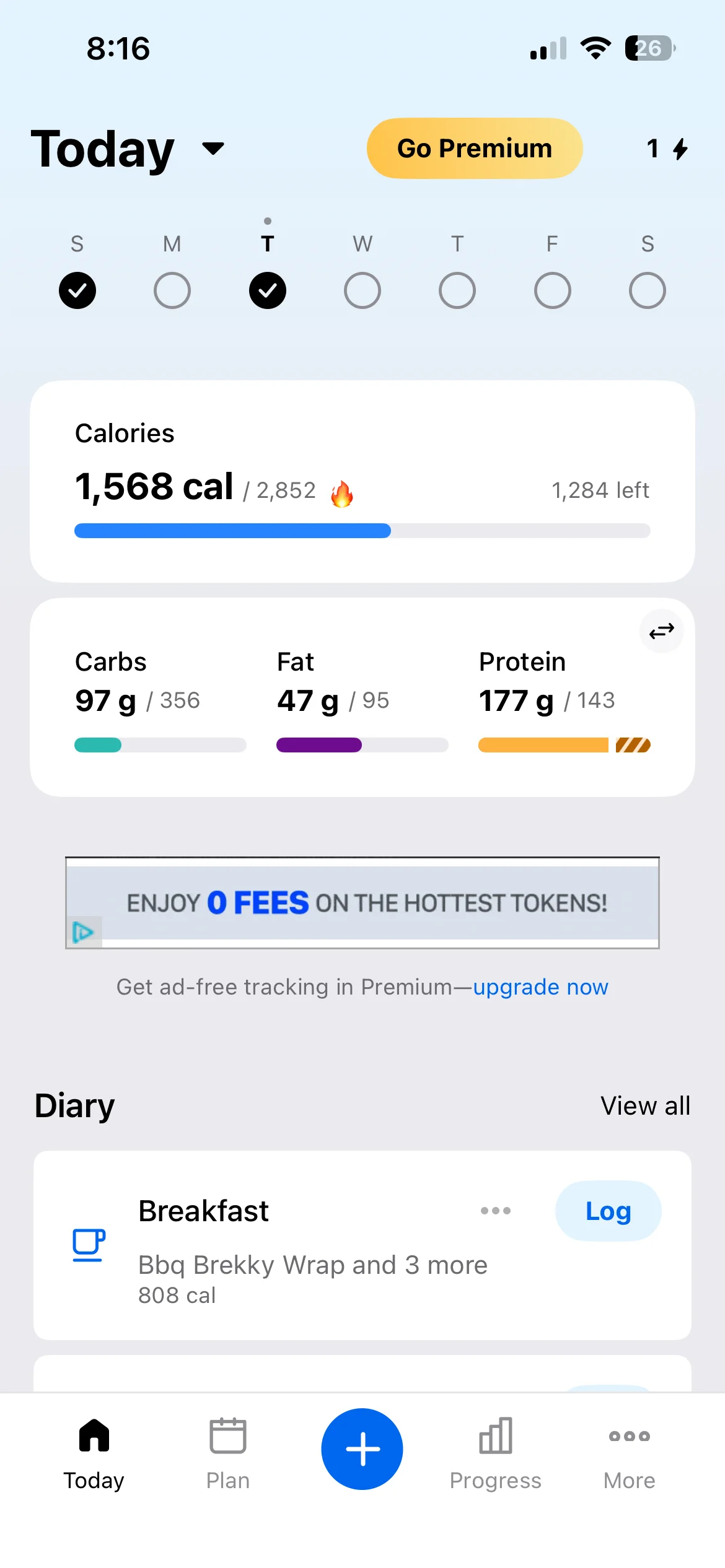Click the upgrade now link
The height and width of the screenshot is (1568, 725).
tap(540, 987)
